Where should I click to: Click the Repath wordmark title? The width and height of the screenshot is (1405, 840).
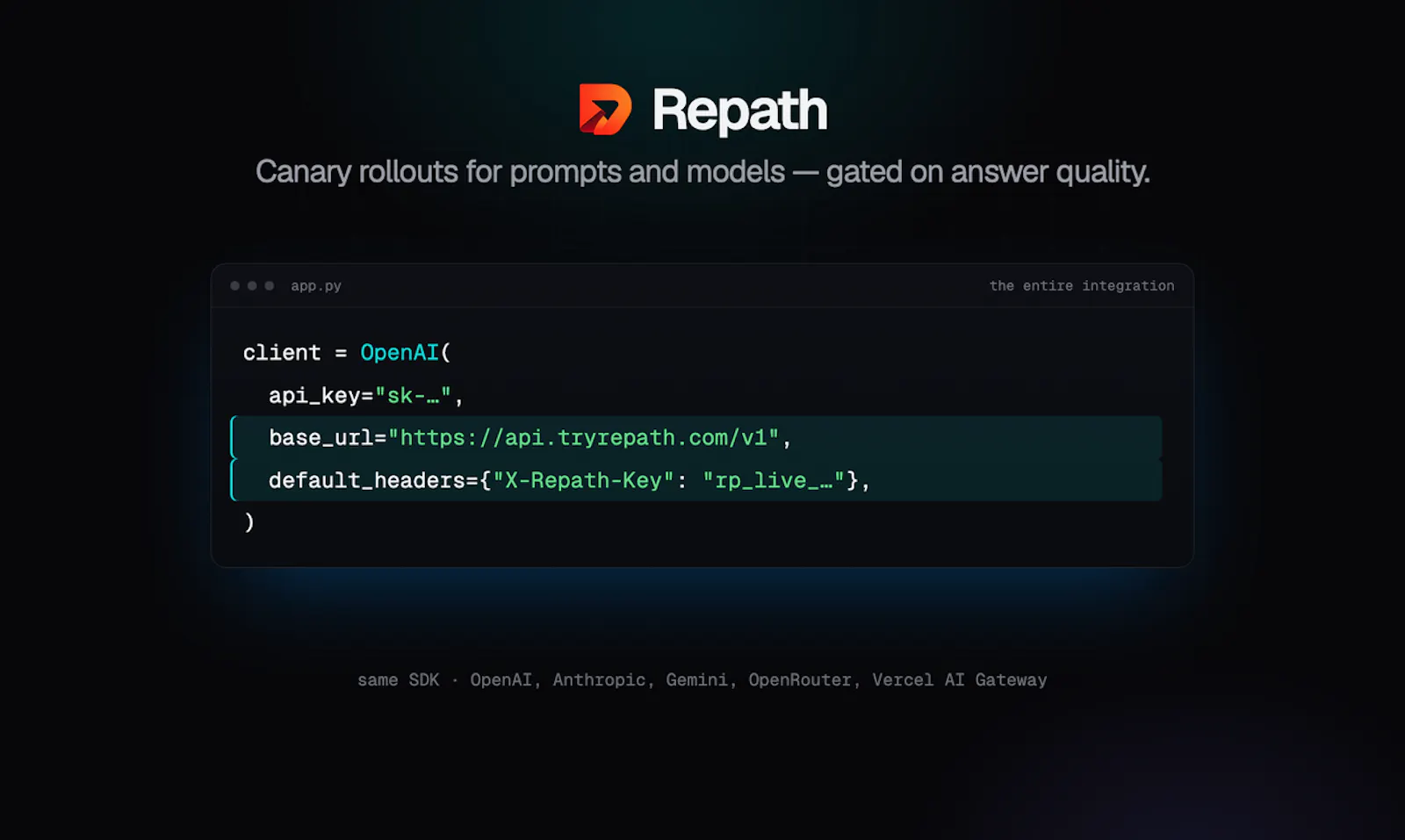click(739, 111)
